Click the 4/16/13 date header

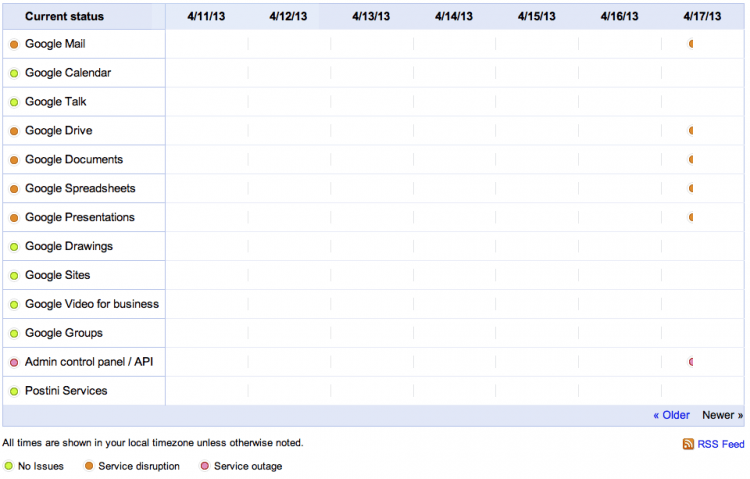point(619,16)
